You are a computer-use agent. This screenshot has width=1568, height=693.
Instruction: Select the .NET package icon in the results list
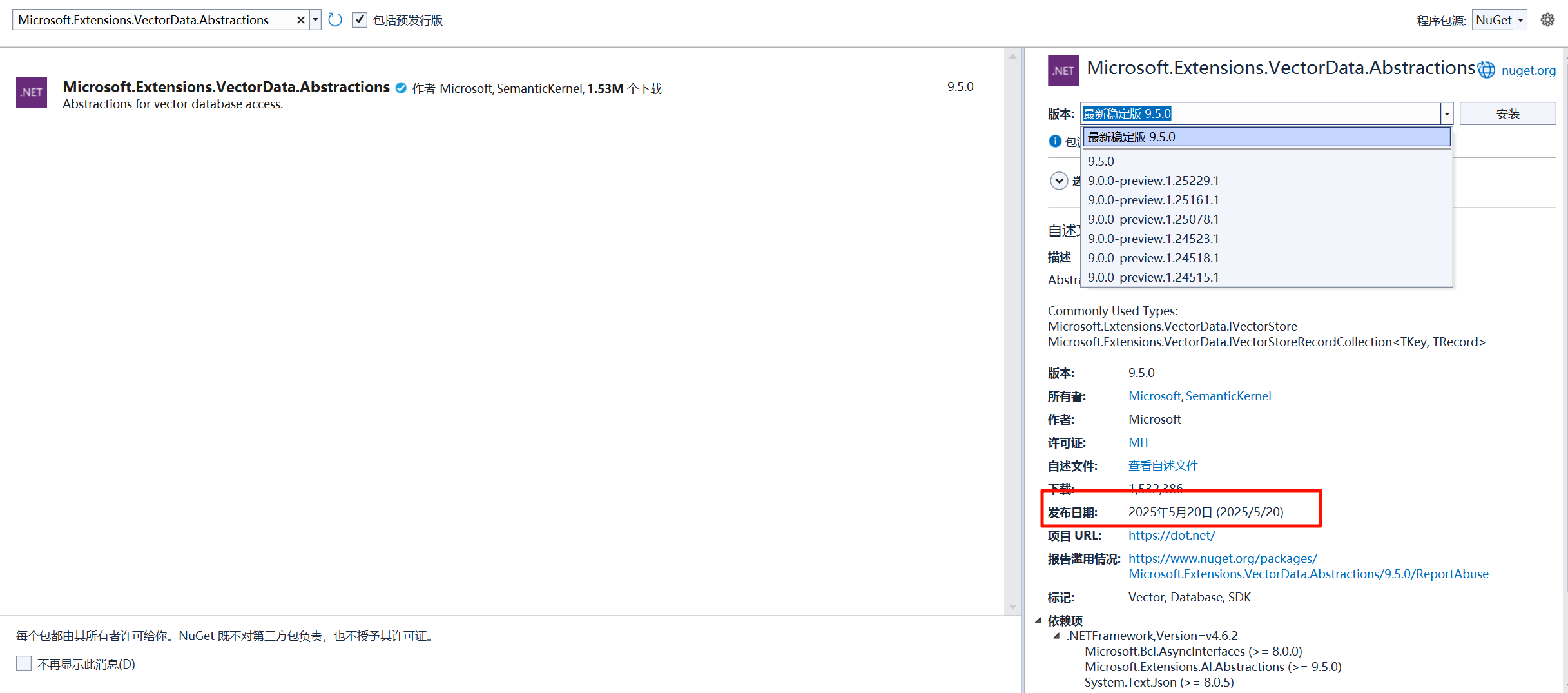[x=31, y=92]
